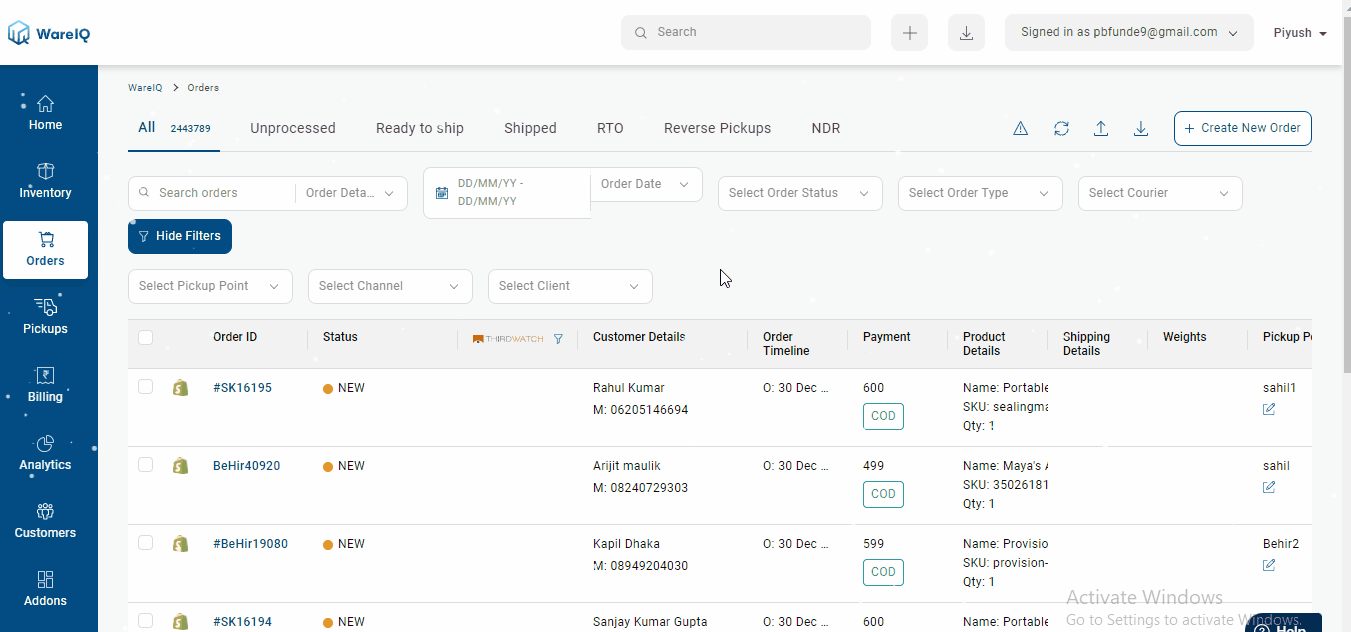1351x632 pixels.
Task: Open the RTO orders tab
Action: (x=610, y=128)
